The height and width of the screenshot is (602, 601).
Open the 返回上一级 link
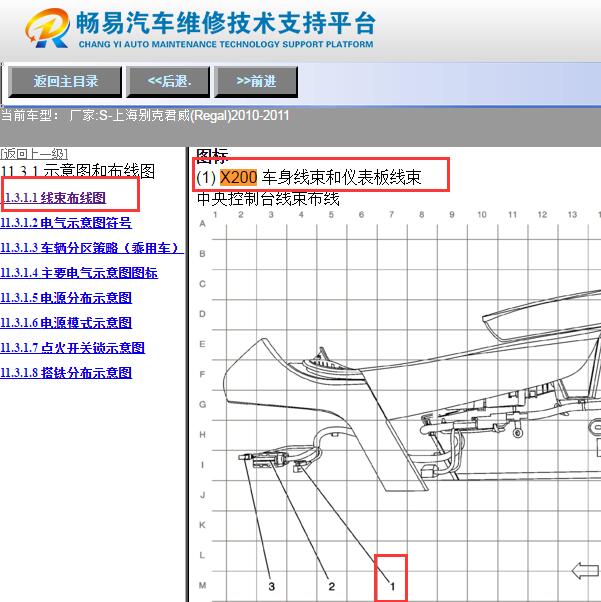[34, 154]
